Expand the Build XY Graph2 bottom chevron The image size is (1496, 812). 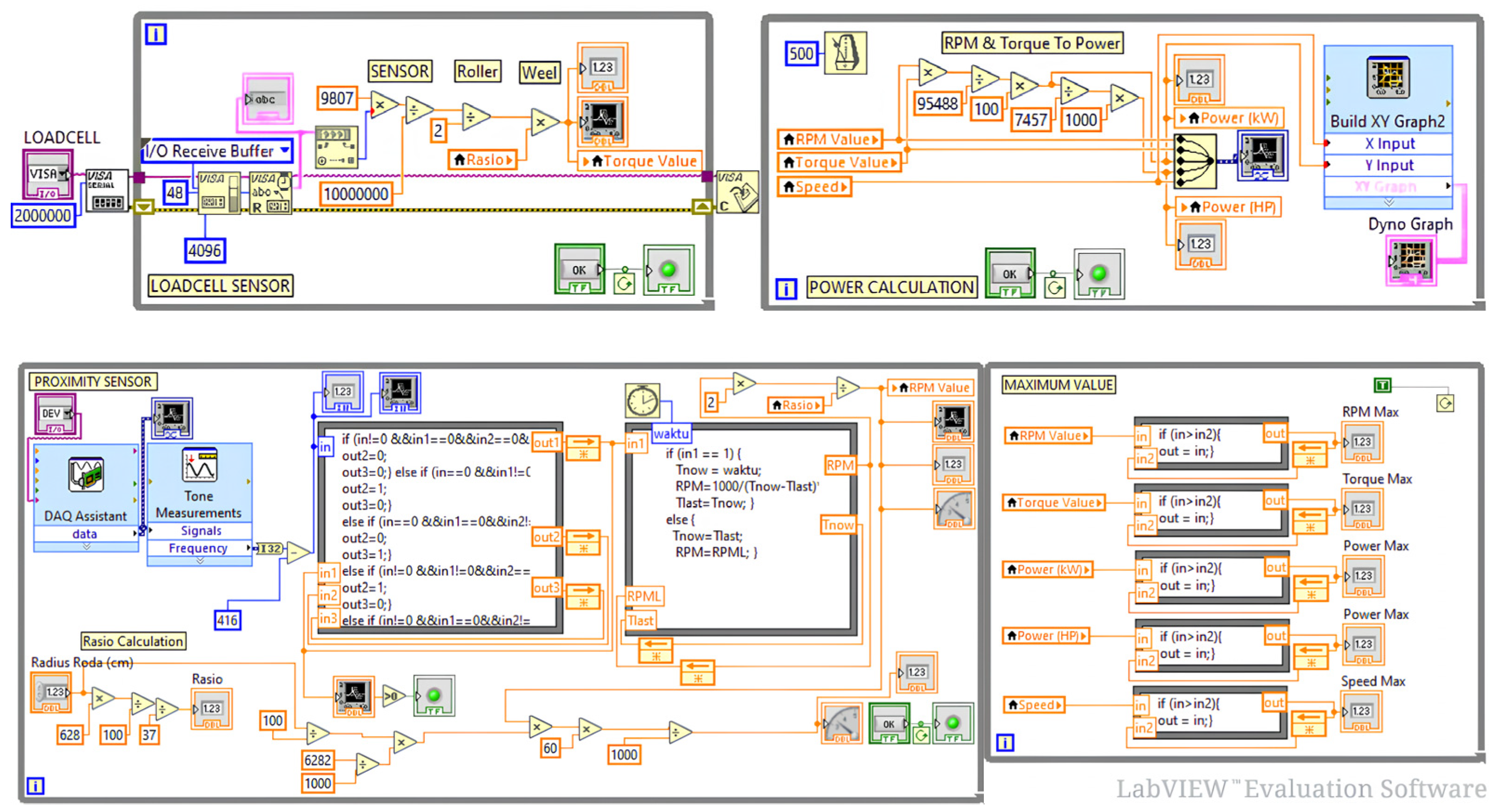pos(1388,203)
